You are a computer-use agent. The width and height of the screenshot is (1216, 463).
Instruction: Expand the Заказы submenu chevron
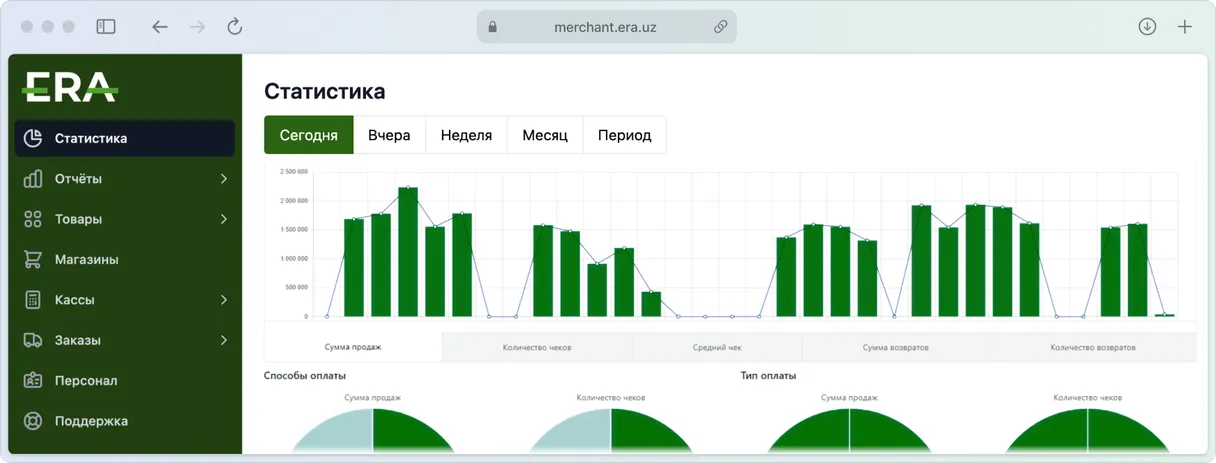(224, 340)
